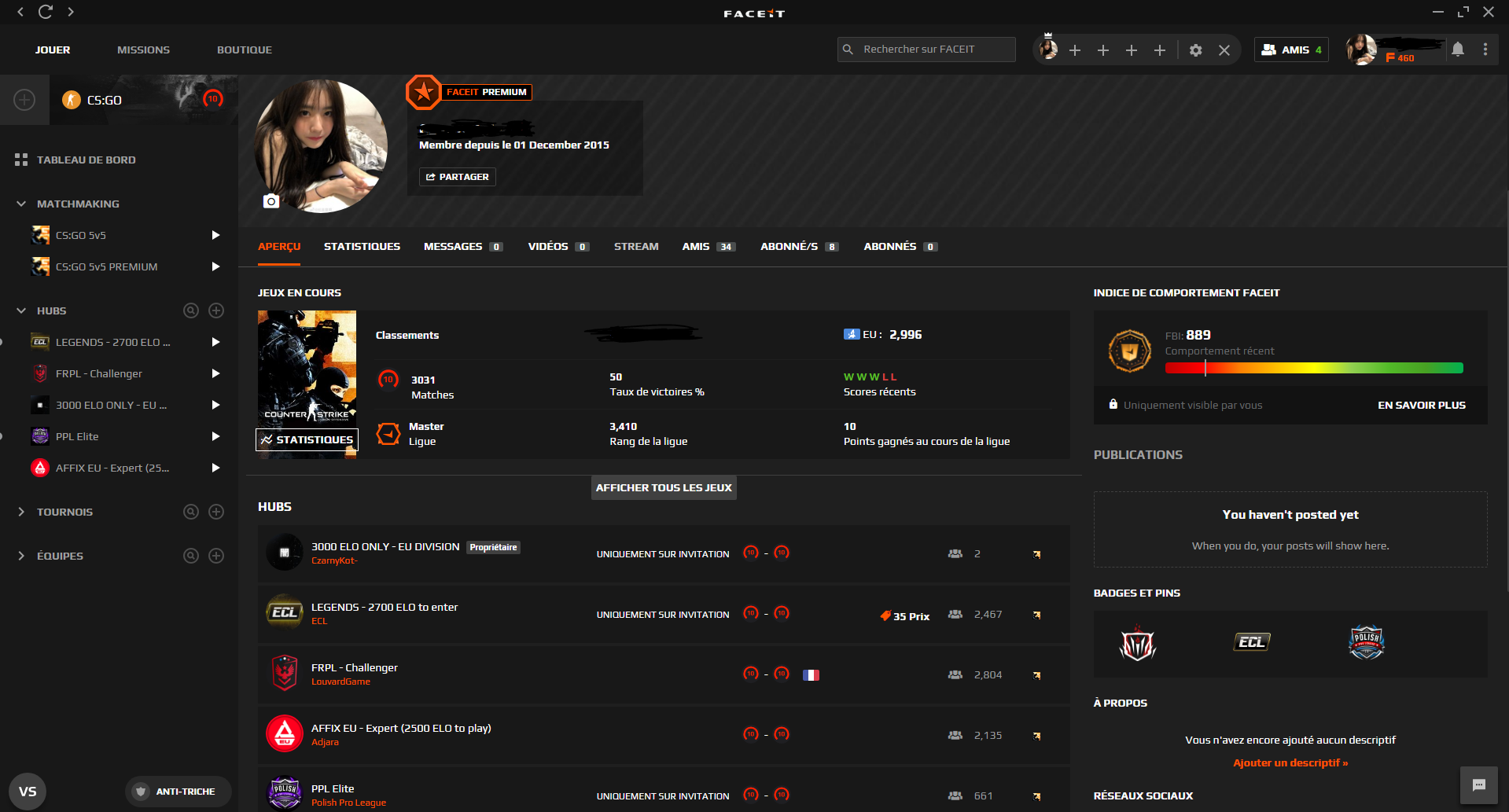
Task: Search hubs magnifier icon in sidebar
Action: (191, 310)
